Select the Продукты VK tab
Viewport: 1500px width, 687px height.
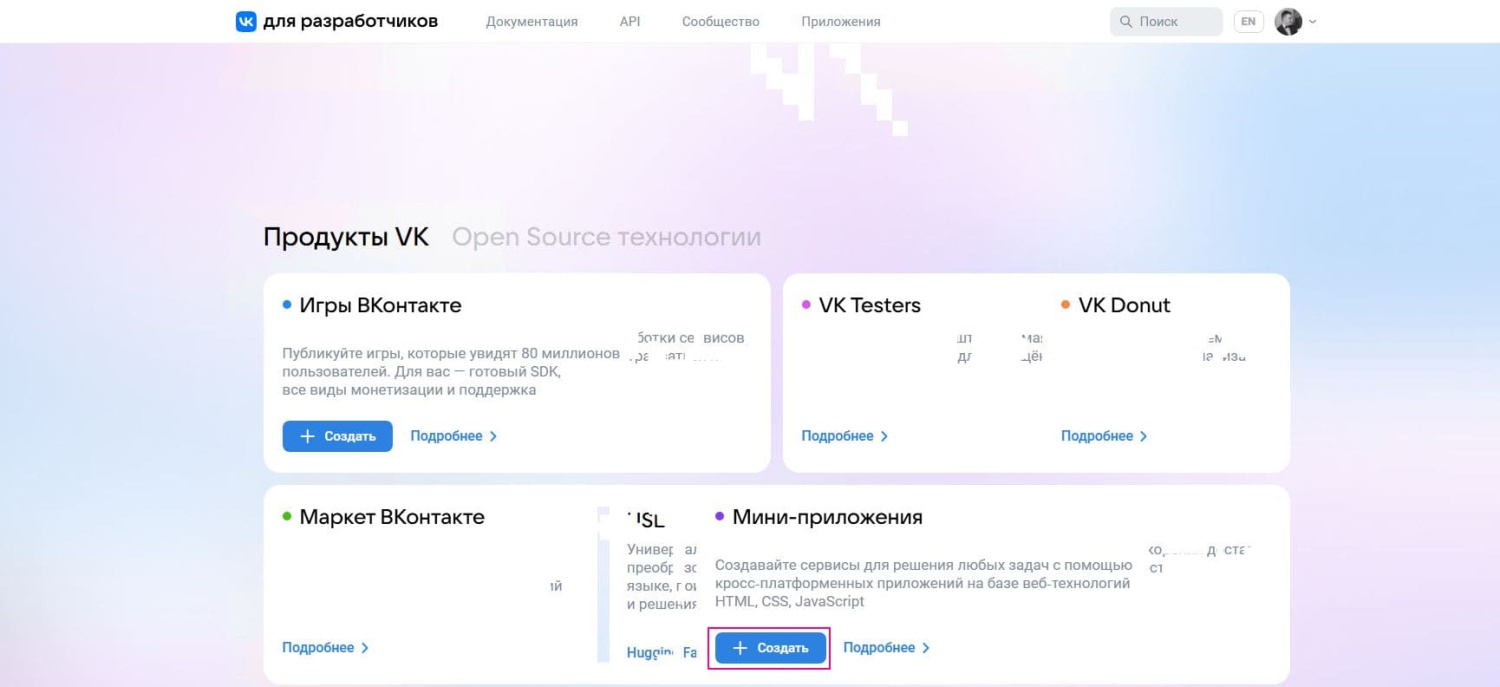(346, 237)
